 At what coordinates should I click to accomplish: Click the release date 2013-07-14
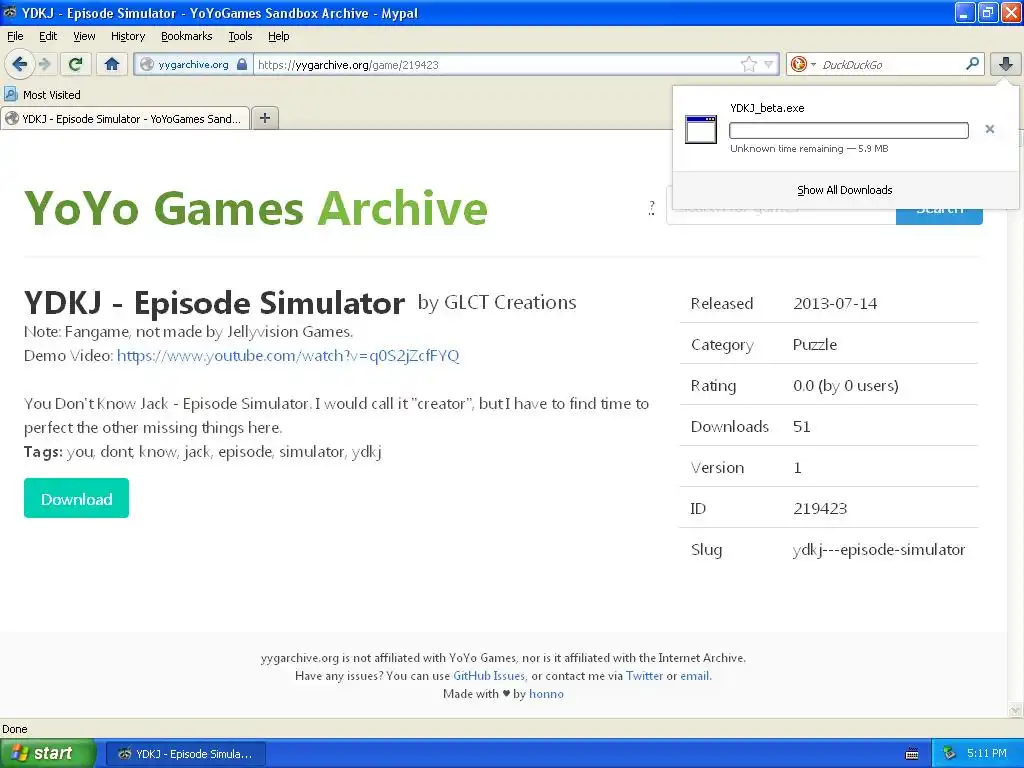click(x=835, y=304)
